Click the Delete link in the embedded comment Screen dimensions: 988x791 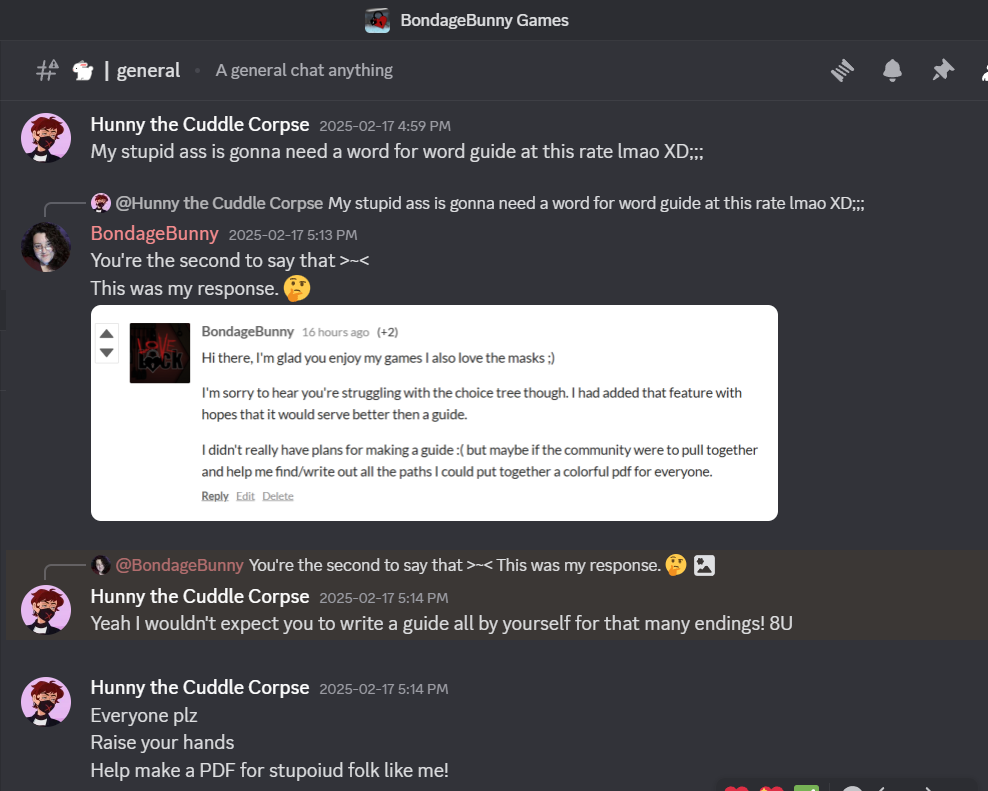point(278,496)
